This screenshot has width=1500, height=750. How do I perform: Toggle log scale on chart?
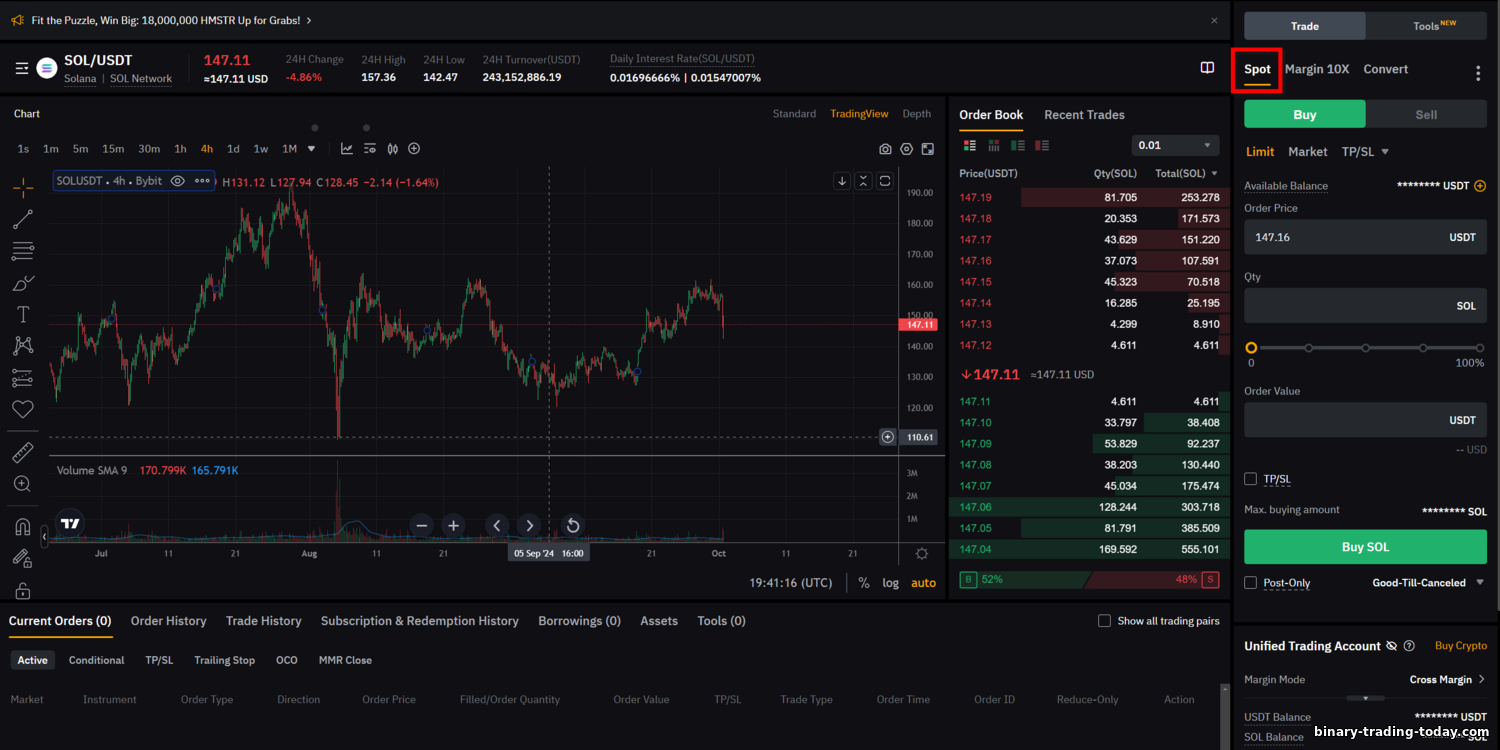[x=890, y=583]
